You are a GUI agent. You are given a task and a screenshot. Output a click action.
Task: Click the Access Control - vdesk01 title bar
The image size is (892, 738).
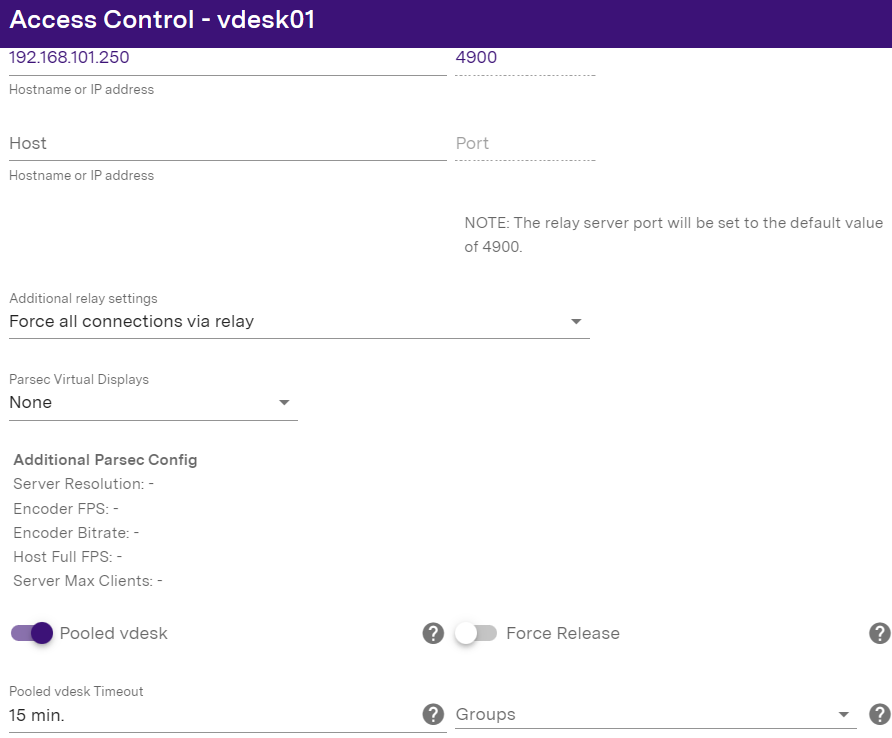(x=446, y=20)
